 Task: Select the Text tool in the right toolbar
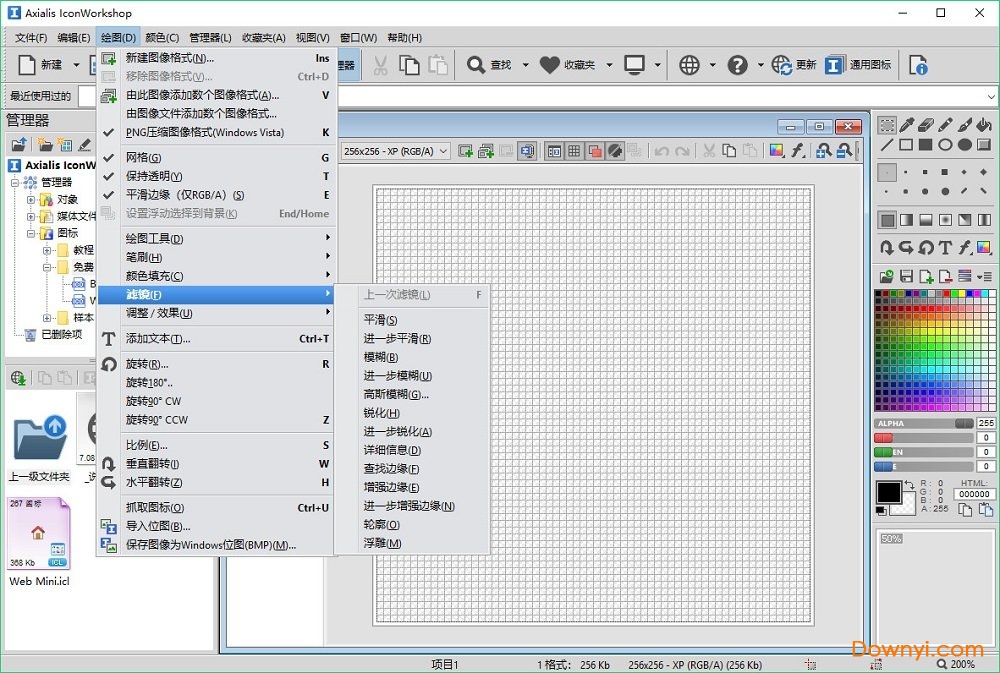coord(945,246)
